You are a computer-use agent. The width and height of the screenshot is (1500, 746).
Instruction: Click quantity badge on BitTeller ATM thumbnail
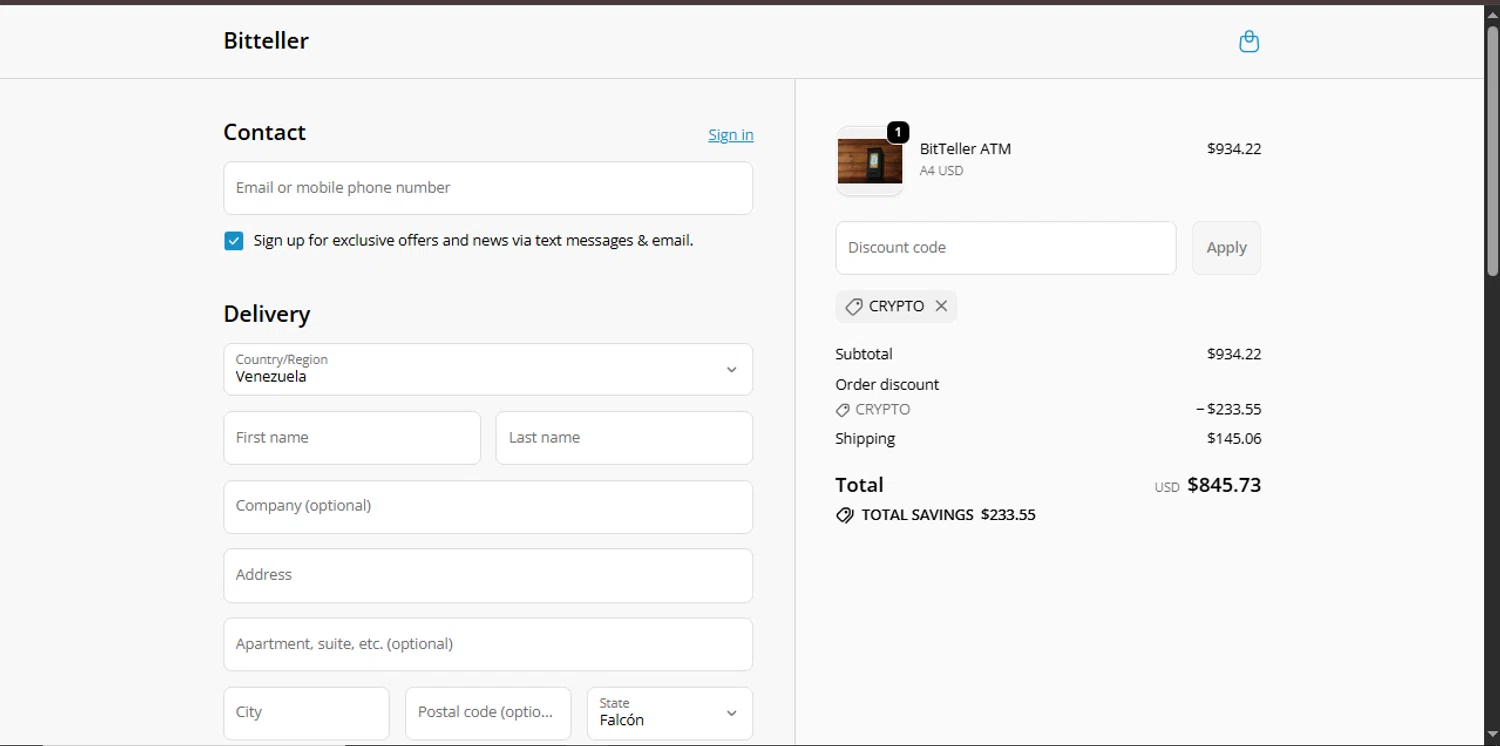coord(898,132)
